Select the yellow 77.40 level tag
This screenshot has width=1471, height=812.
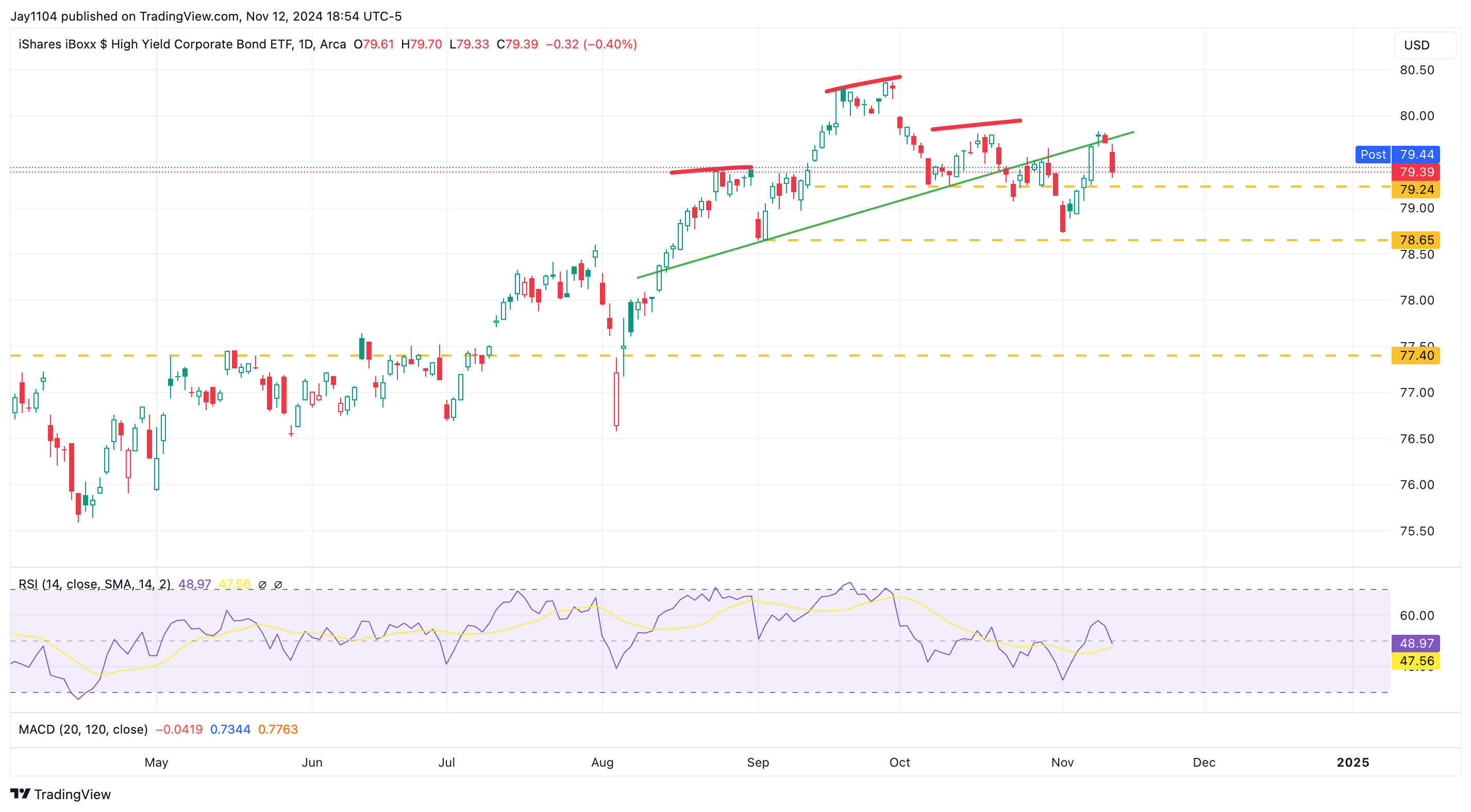(1416, 355)
